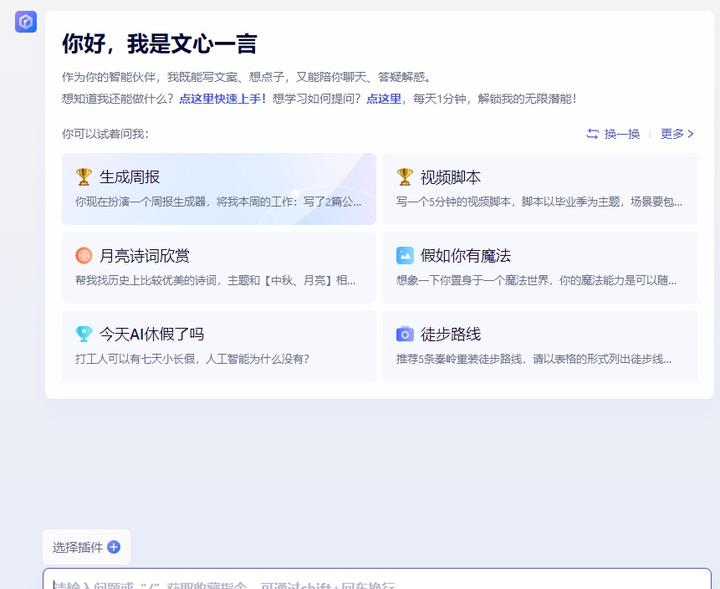Image resolution: width=720 pixels, height=589 pixels.
Task: Expand more prompts with the 更多 chevron
Action: 677,134
